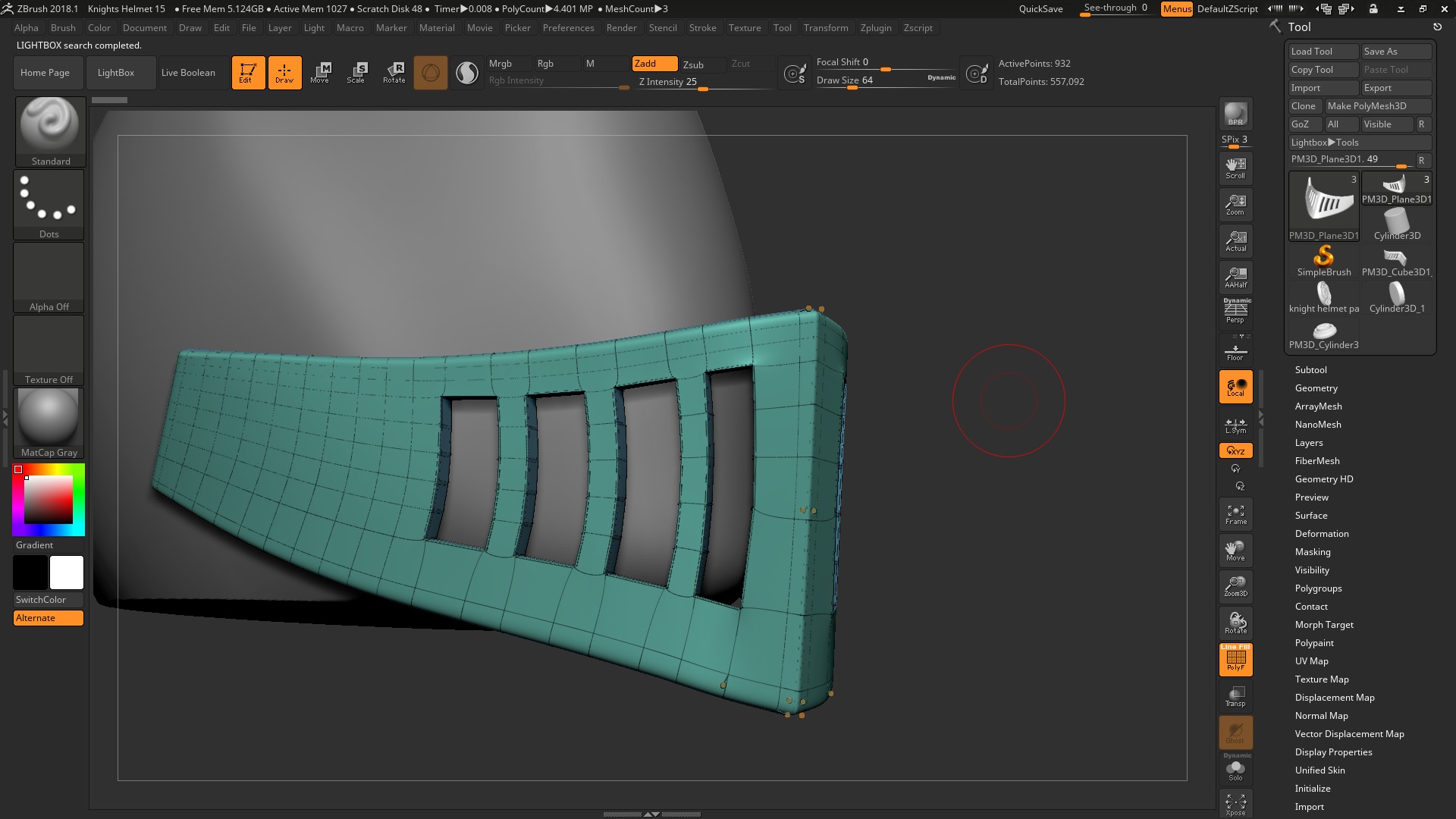Enable Zsub sculpting mode

pos(701,64)
